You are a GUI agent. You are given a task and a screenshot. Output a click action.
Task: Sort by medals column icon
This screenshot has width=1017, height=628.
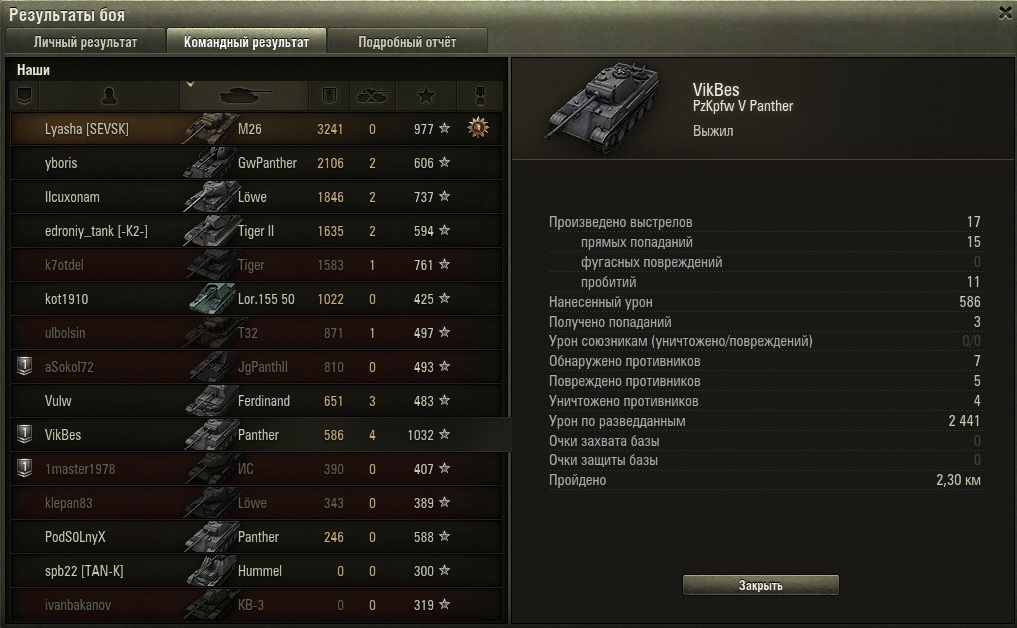click(x=479, y=96)
